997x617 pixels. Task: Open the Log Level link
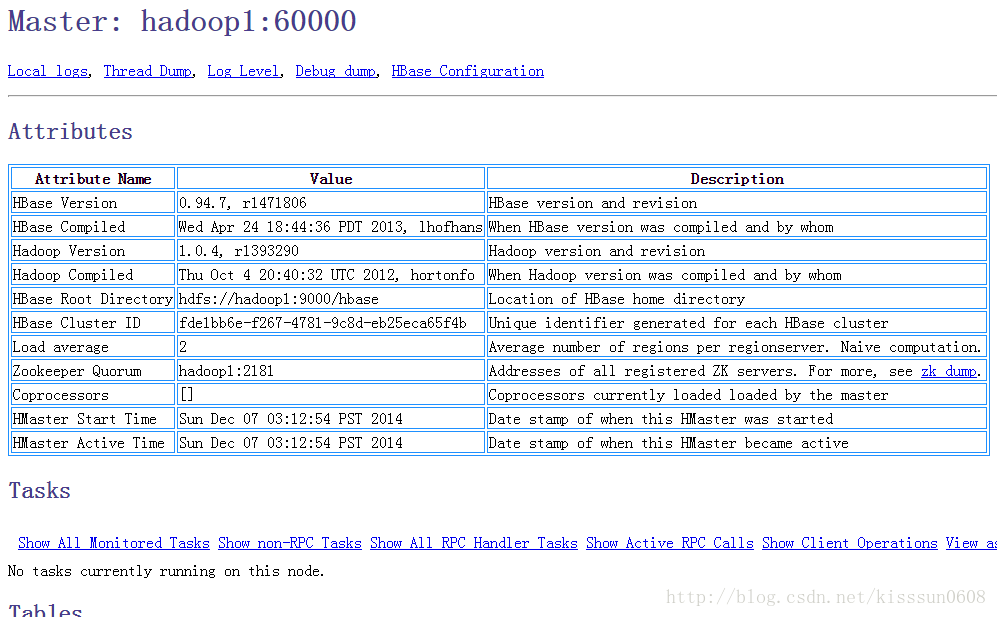point(244,71)
